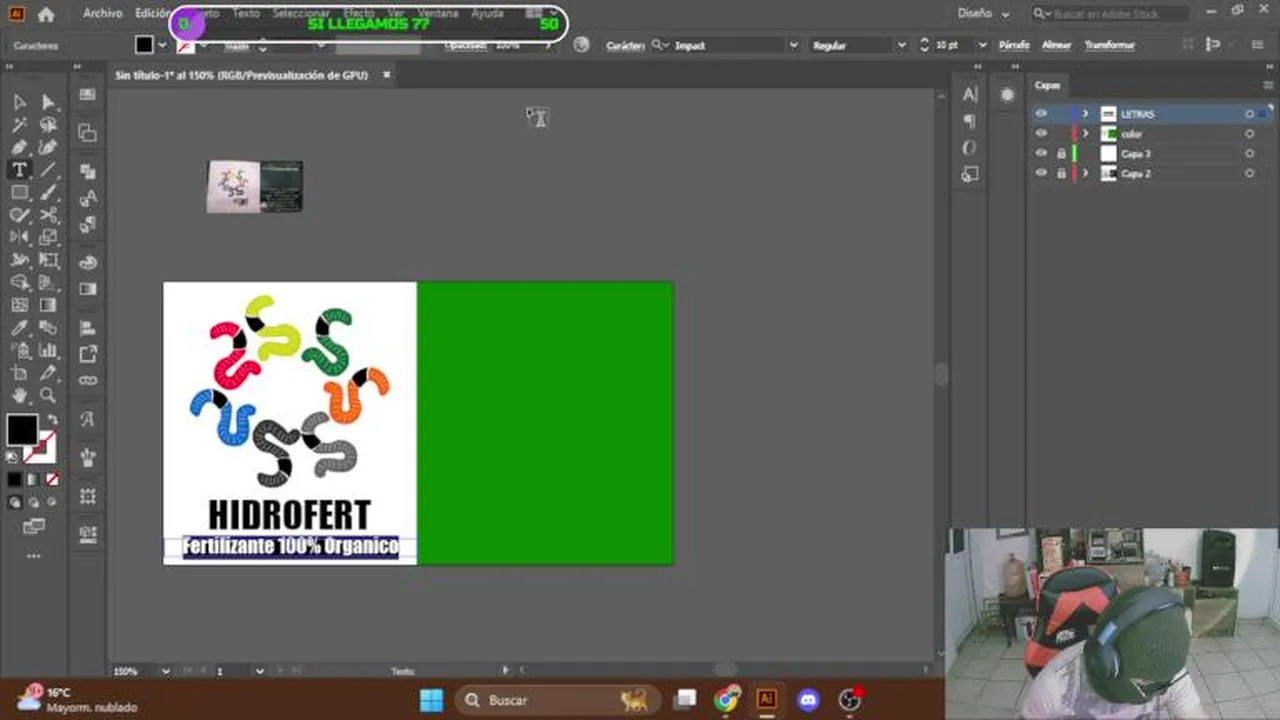This screenshot has height=720, width=1280.
Task: Set paint to None in toolbar
Action: 52,479
